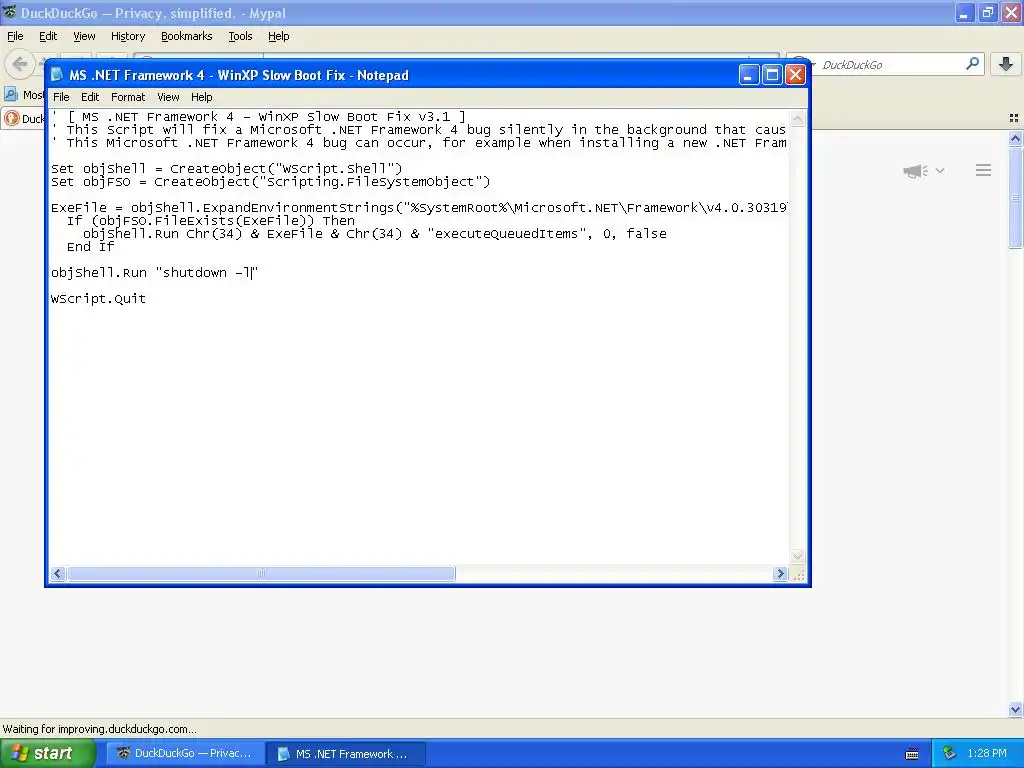Open the Notepad File menu
Image resolution: width=1024 pixels, height=768 pixels.
pos(61,97)
